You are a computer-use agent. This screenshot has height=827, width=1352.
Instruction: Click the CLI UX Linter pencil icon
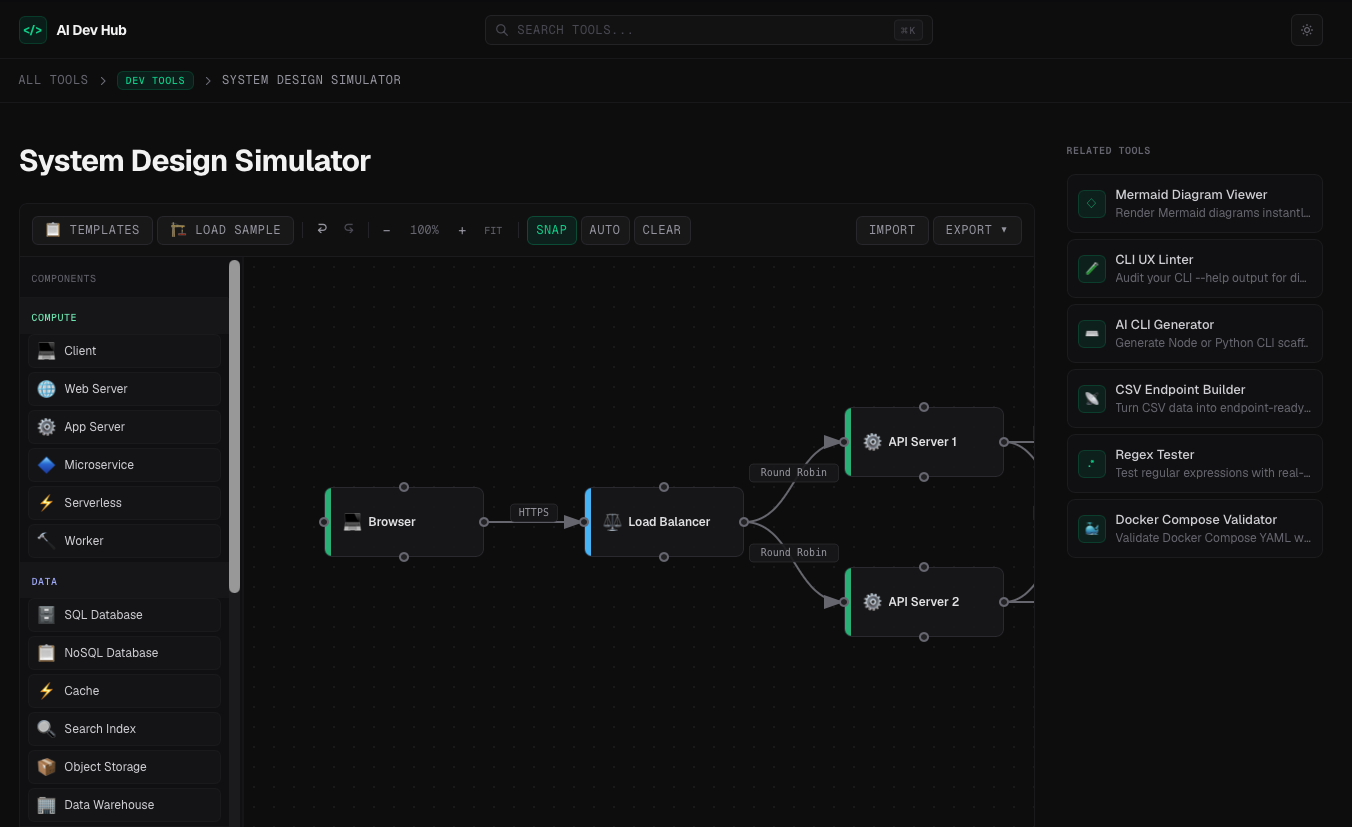1092,269
